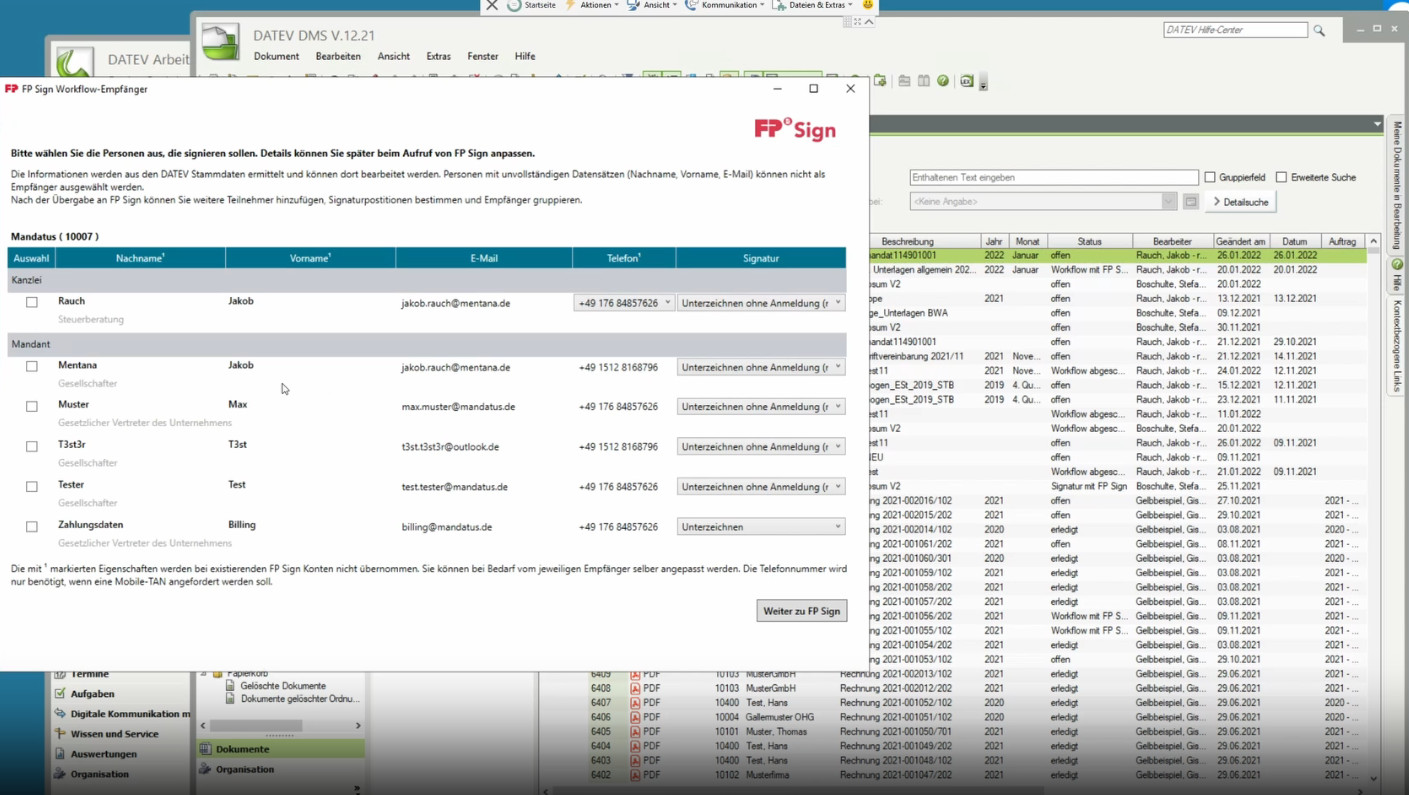Open the Fenster menu in DATEV DMS

(483, 56)
